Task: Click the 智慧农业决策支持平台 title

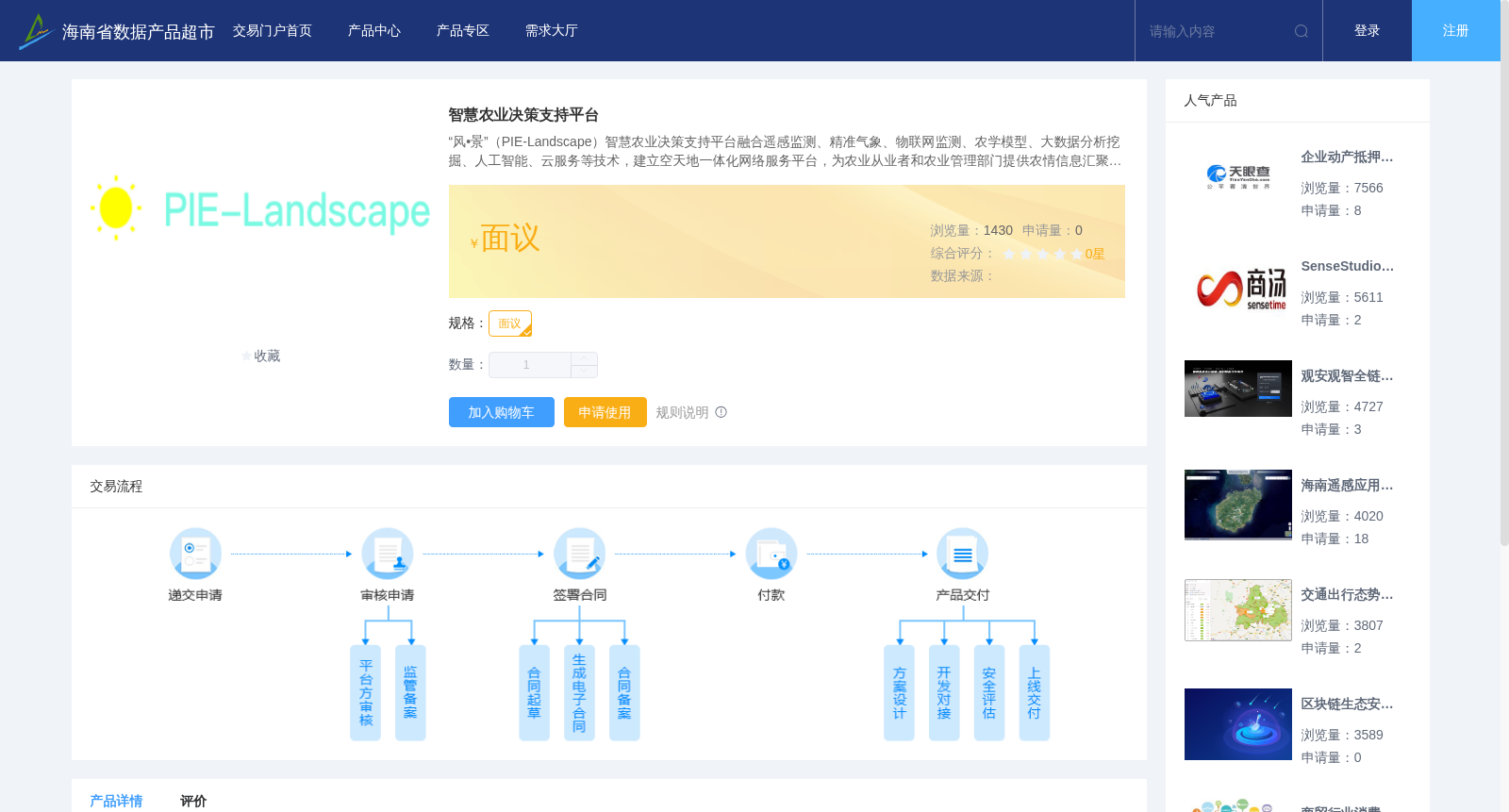Action: [x=523, y=115]
